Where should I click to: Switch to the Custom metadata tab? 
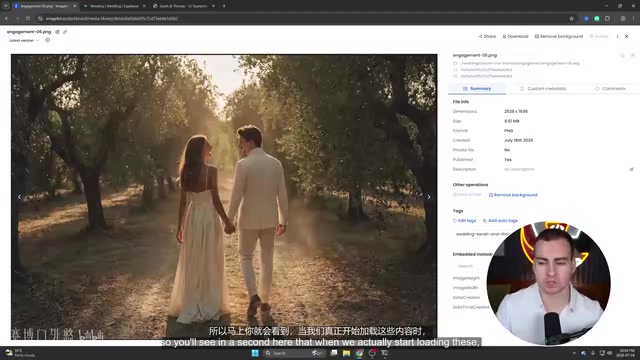(543, 89)
